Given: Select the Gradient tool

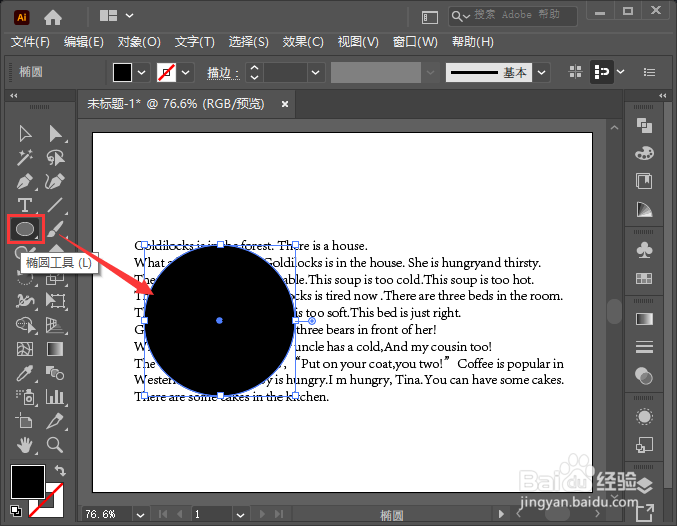Looking at the screenshot, I should click(x=55, y=349).
